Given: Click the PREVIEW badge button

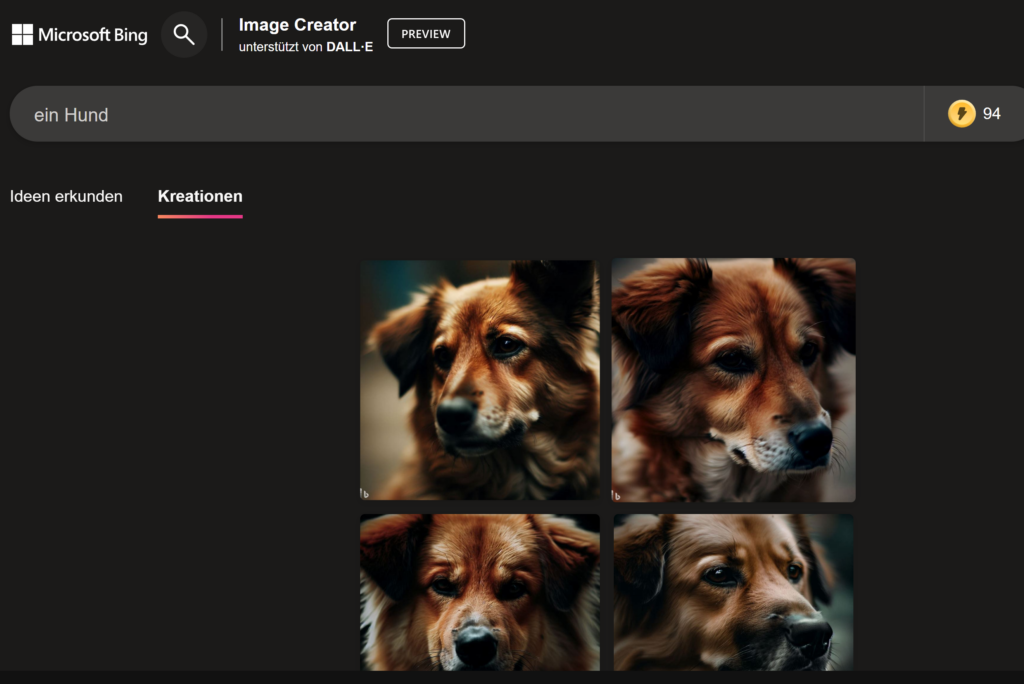Looking at the screenshot, I should click(426, 33).
